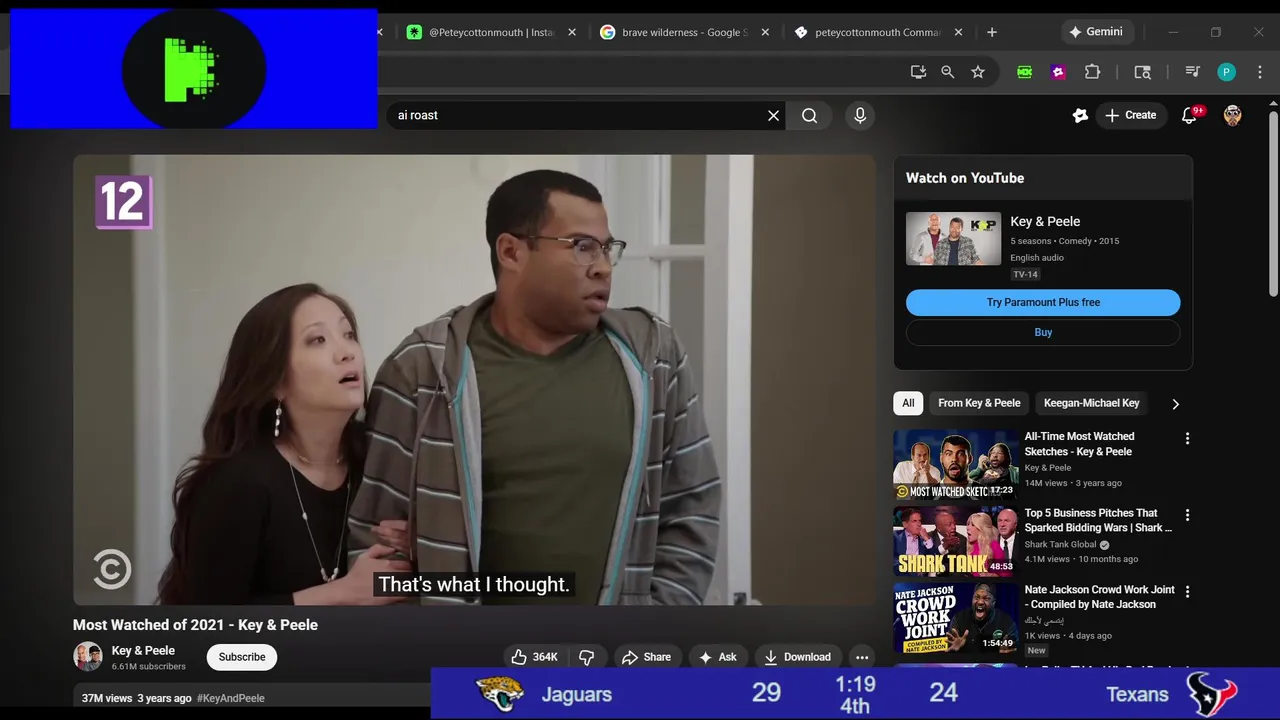Close the @Peteycottonmouth Instagram tab

click(x=572, y=32)
